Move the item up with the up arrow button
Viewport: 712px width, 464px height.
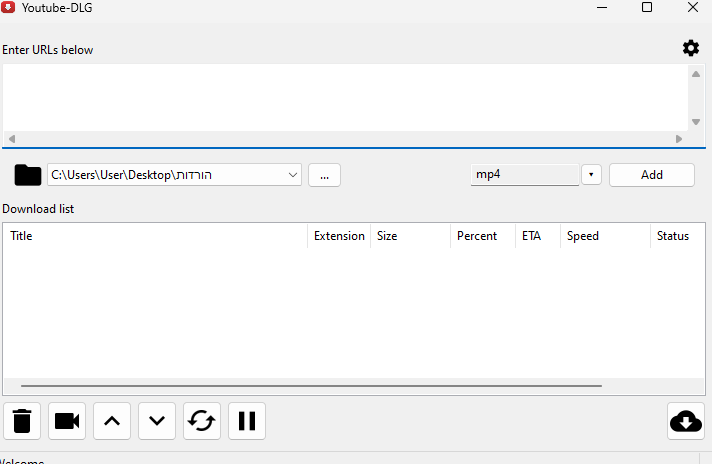(x=112, y=421)
